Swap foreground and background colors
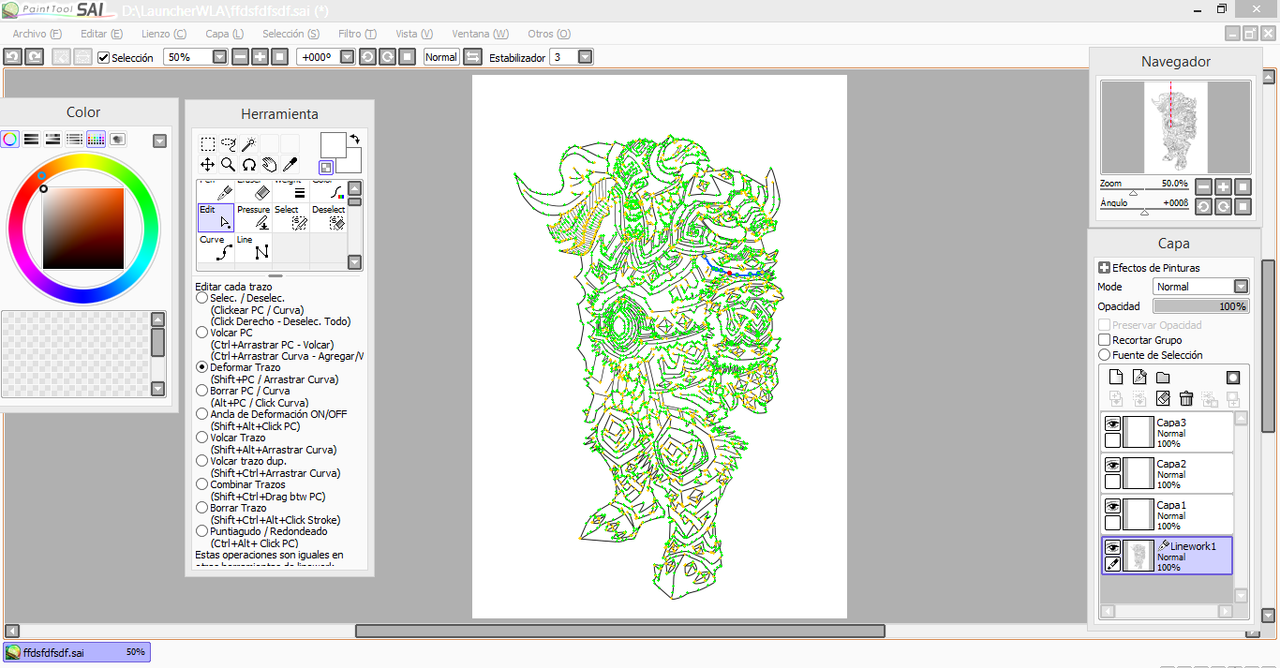This screenshot has height=668, width=1280. (354, 139)
